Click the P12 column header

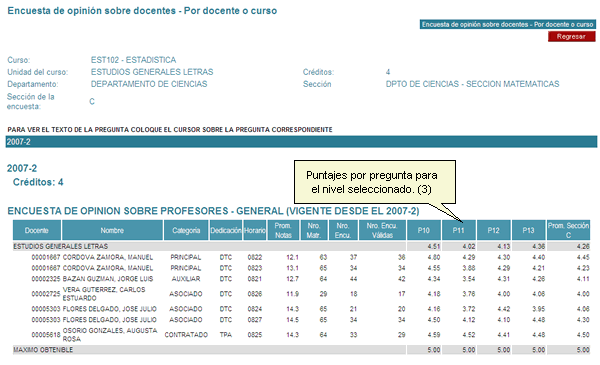pos(494,230)
